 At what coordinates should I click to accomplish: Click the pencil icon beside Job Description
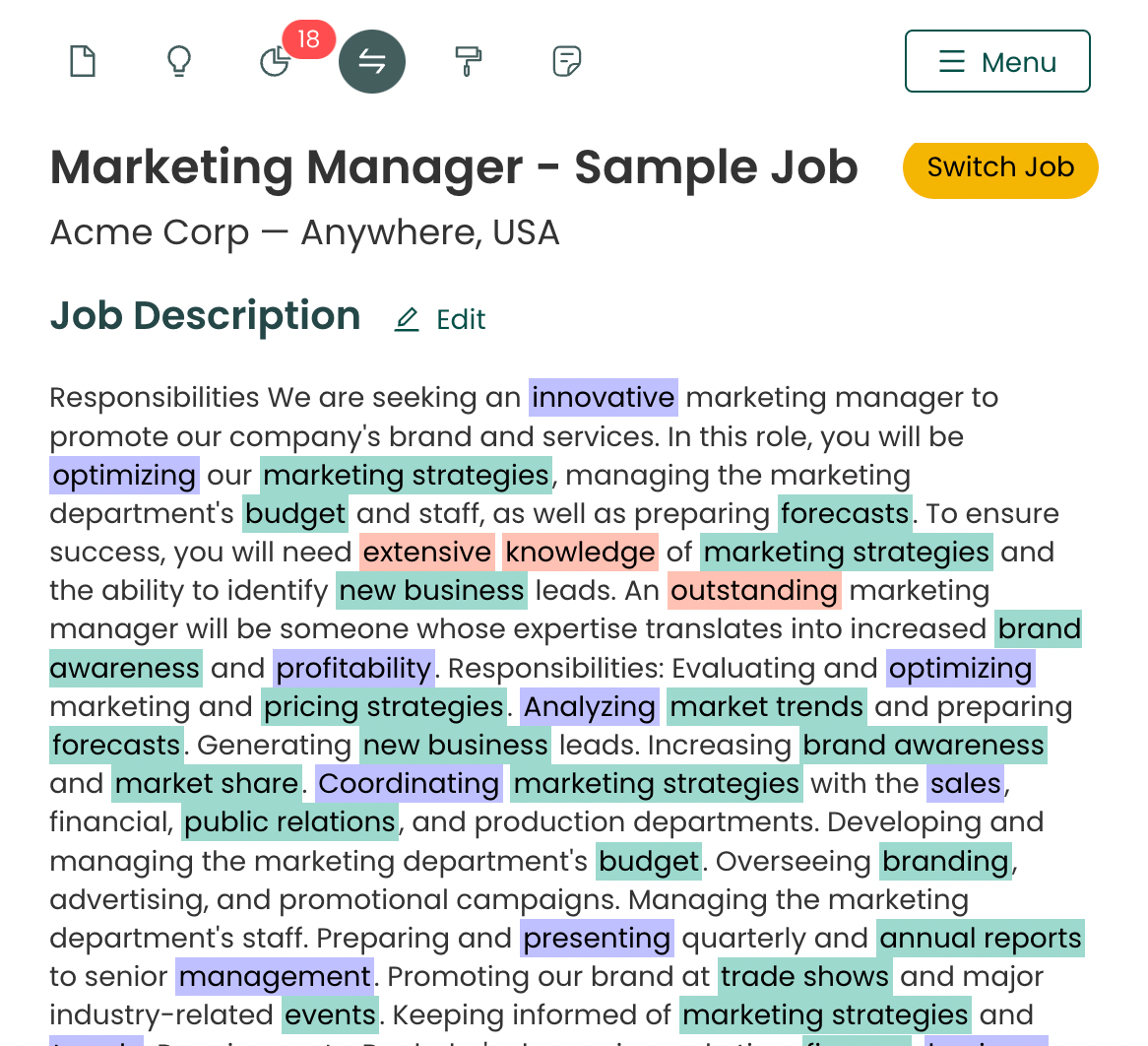[407, 319]
